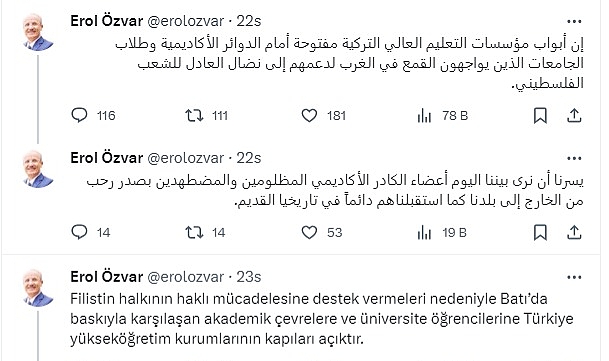609x361 pixels.
Task: Open the Turkish tweet about Filistin halkının
Action: point(322,319)
